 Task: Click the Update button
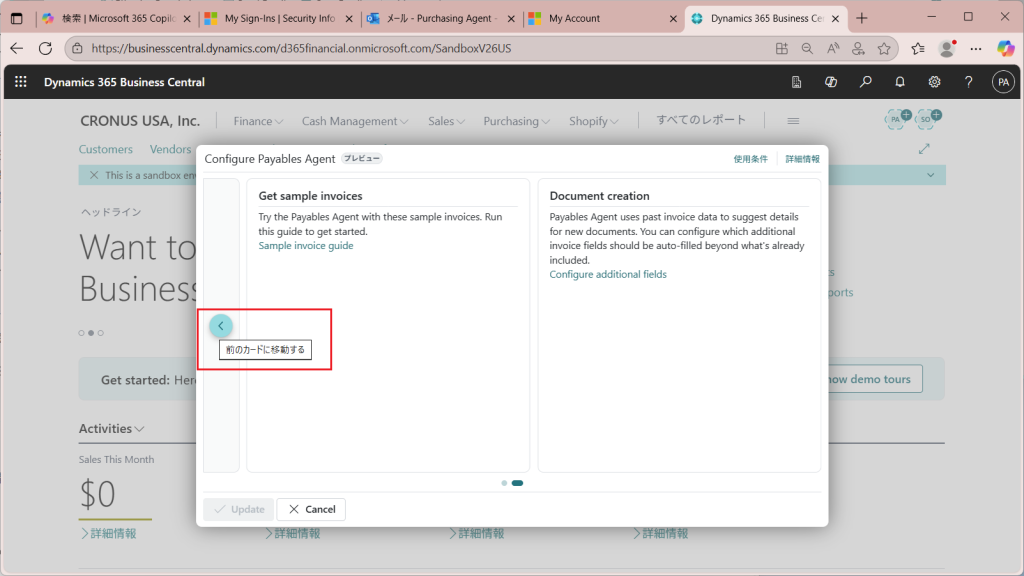coord(238,509)
